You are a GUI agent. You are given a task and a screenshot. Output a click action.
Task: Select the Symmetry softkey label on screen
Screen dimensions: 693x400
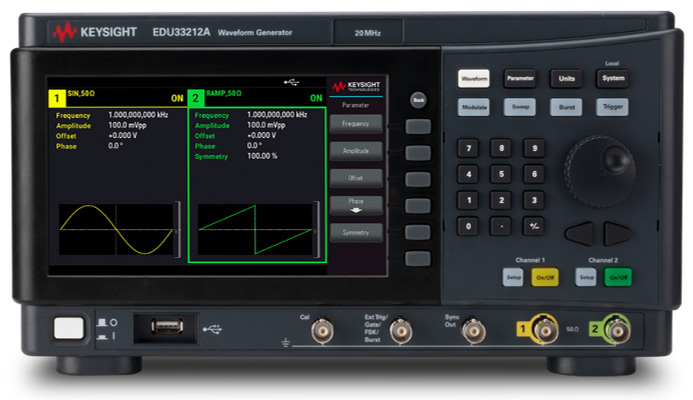[x=356, y=232]
